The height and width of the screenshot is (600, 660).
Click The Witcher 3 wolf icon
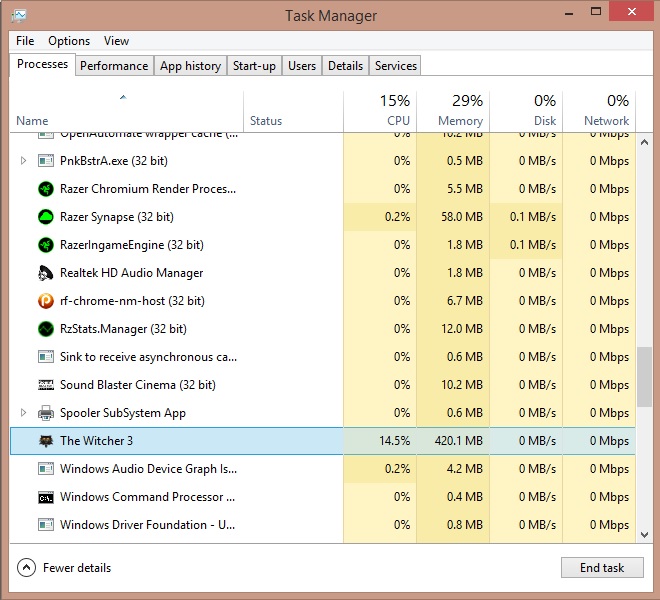tap(46, 441)
